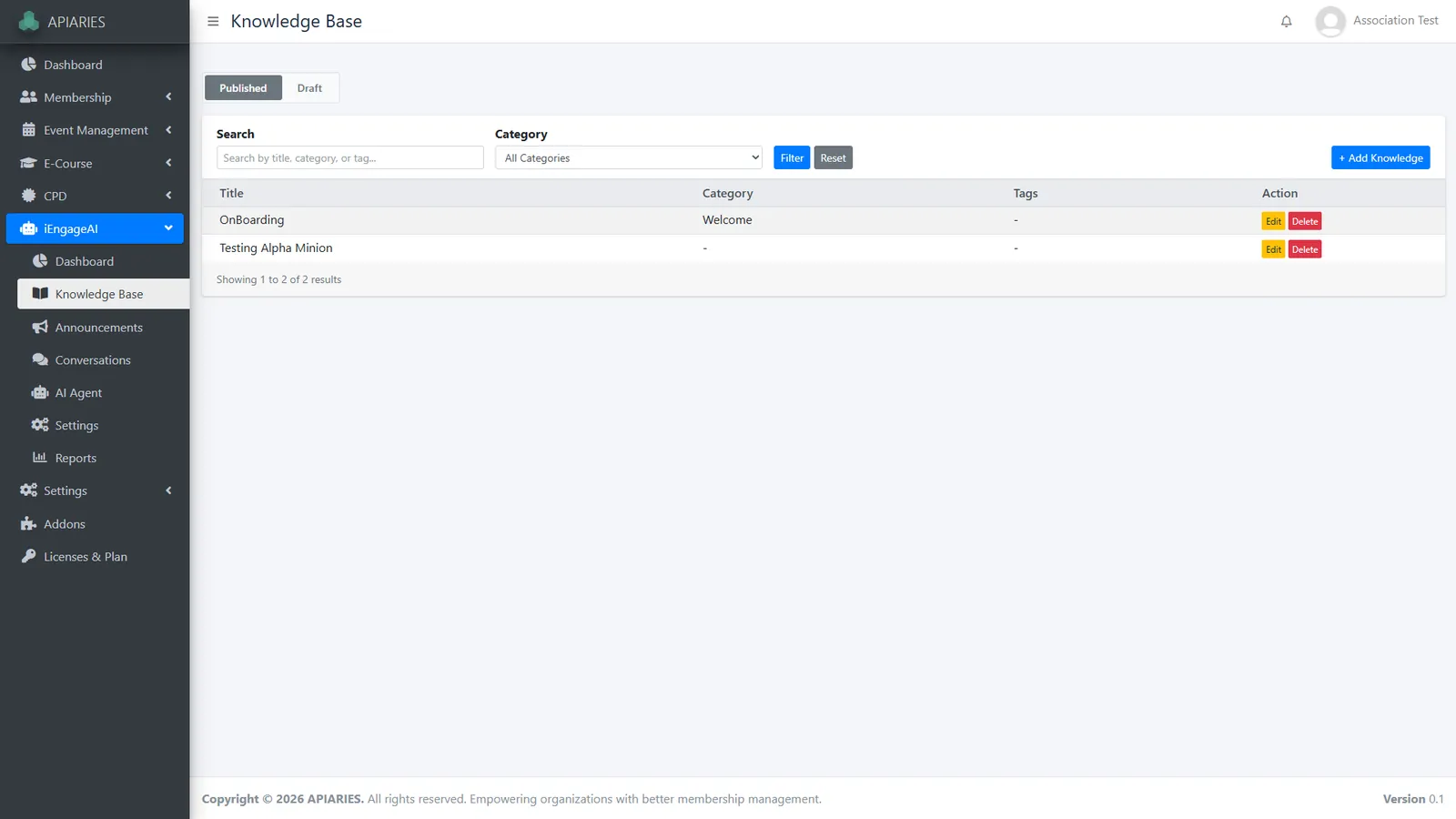Delete the Testing Alpha Minion entry

tap(1305, 249)
